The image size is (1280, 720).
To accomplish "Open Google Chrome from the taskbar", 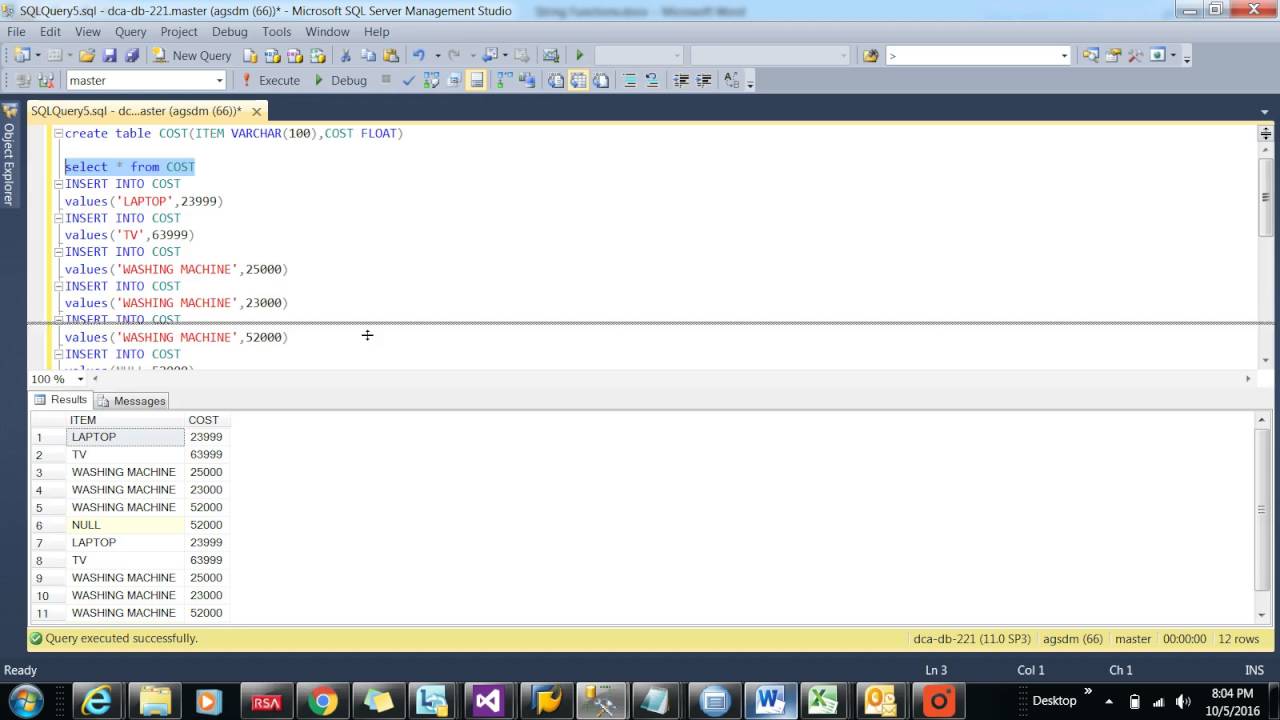I will (322, 701).
